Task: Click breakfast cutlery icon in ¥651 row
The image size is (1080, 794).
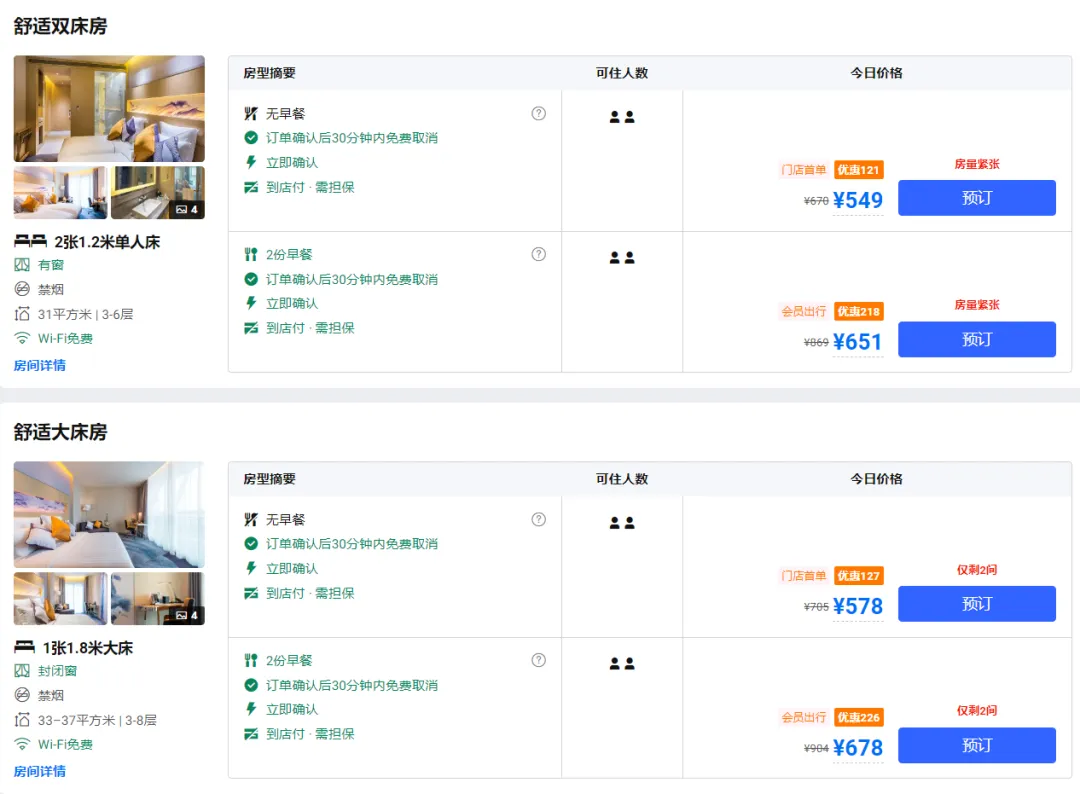Action: click(251, 255)
